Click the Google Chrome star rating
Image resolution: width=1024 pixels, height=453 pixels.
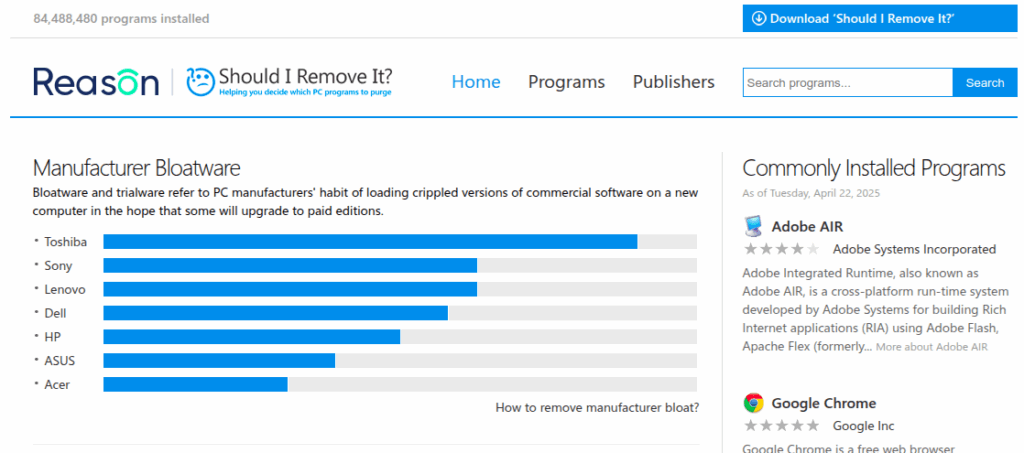(781, 426)
